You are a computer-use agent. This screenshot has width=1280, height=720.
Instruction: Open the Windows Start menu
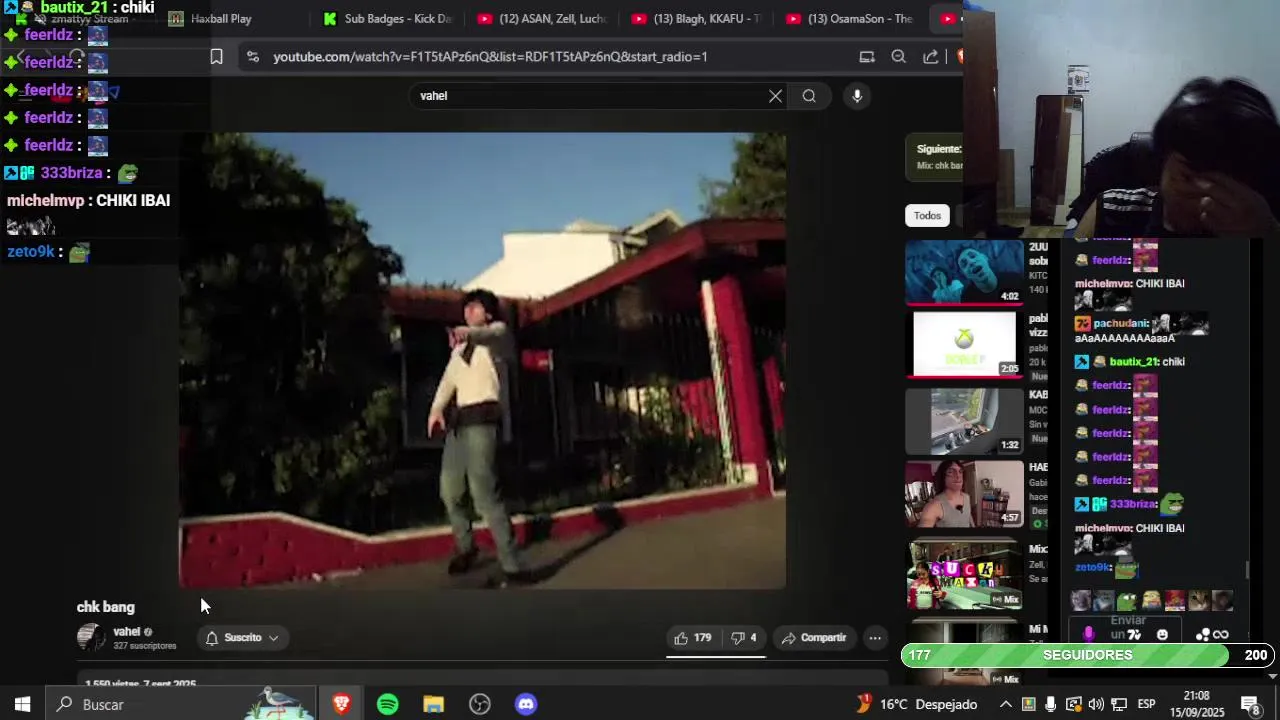coord(22,704)
